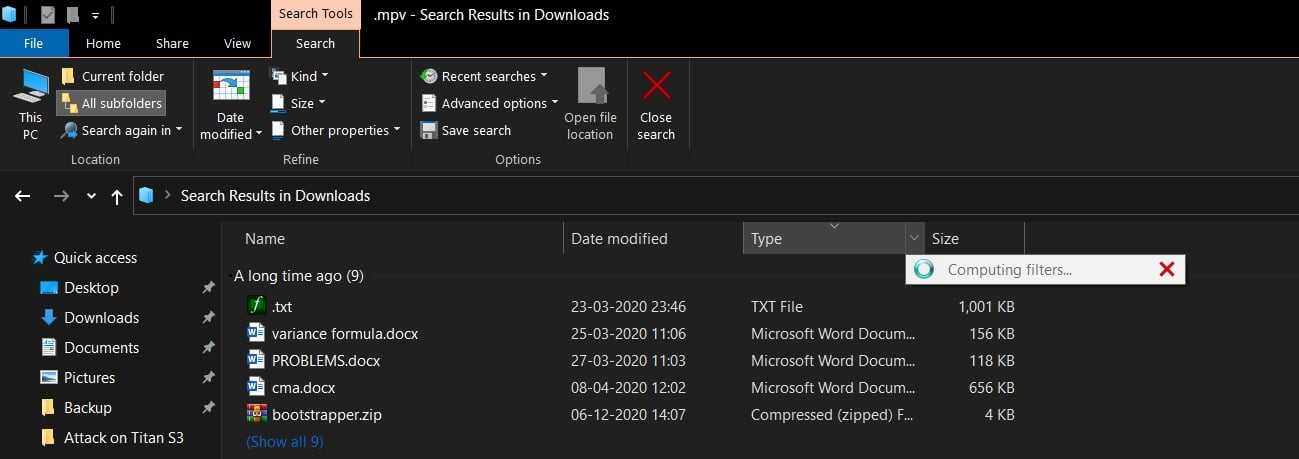
Task: Click TXT File type cell
Action: (777, 306)
